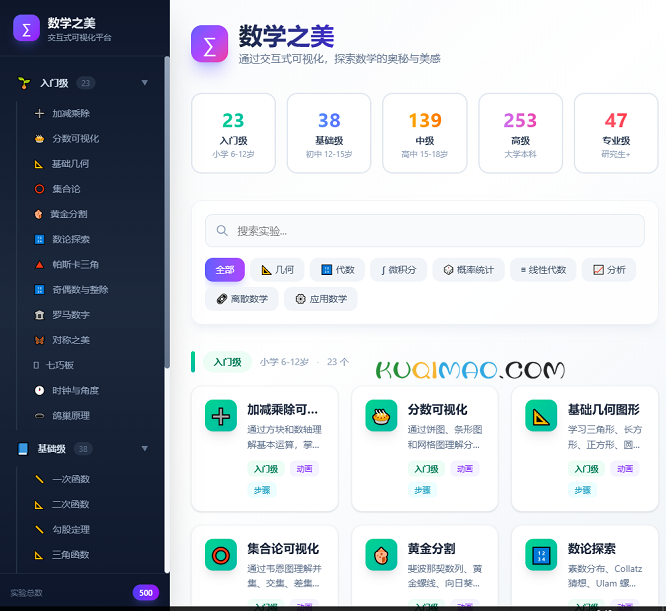Collapse the 基础级 sidebar section arrow

(x=144, y=449)
